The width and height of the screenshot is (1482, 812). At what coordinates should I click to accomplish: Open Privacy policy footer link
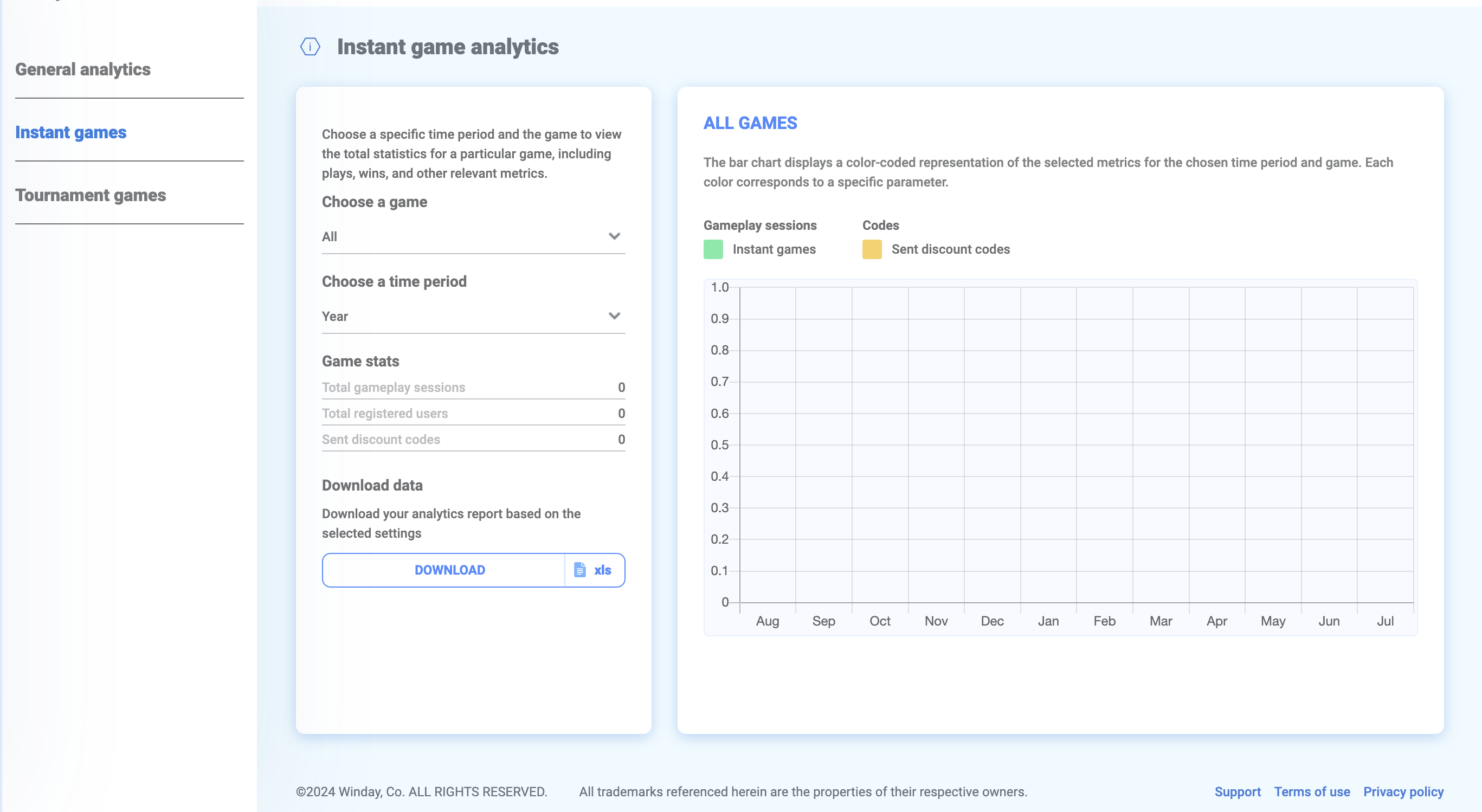click(1403, 791)
